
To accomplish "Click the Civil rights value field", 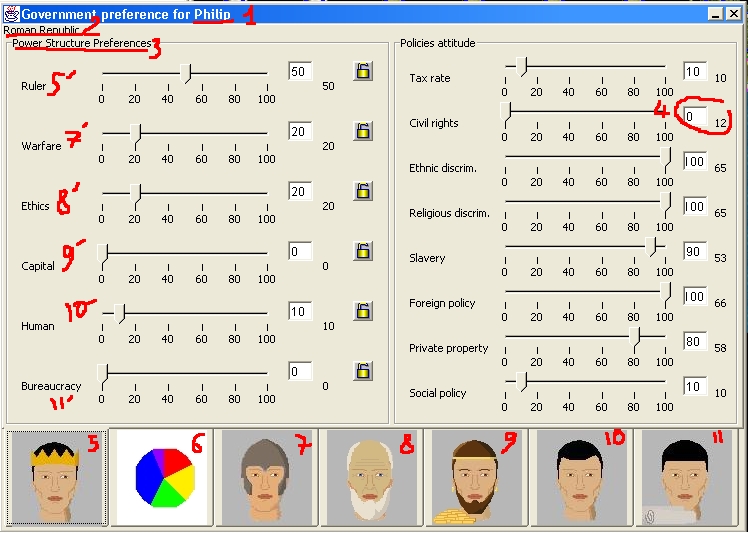I will click(x=695, y=117).
